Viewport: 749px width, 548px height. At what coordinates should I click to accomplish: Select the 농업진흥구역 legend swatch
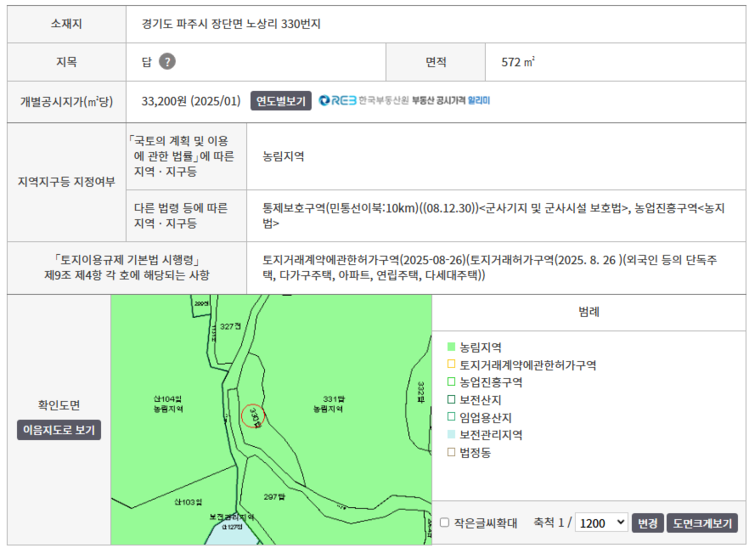[451, 382]
